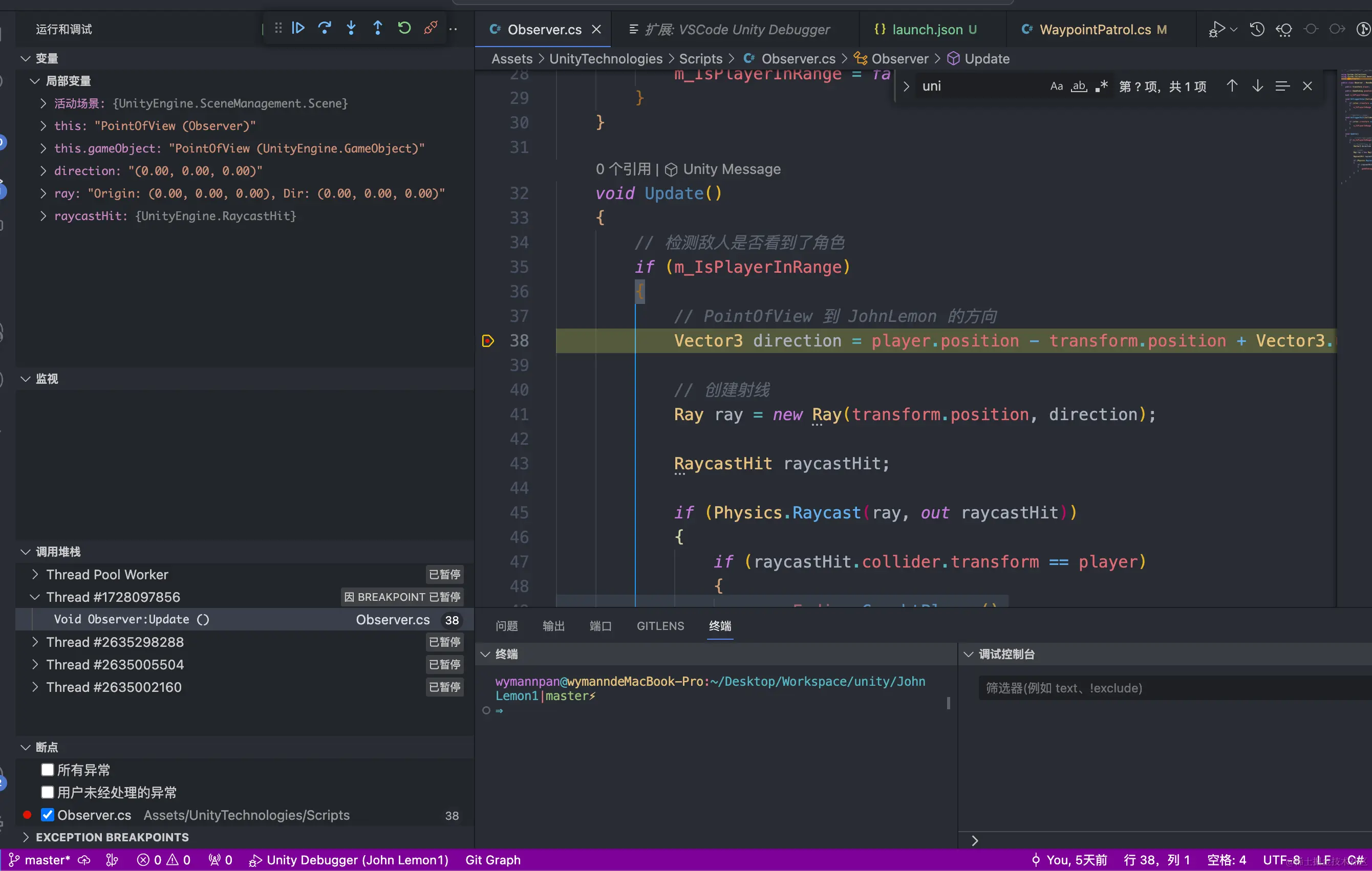Check the 用户未经处理的异常 checkbox
This screenshot has width=1372, height=871.
tap(48, 792)
